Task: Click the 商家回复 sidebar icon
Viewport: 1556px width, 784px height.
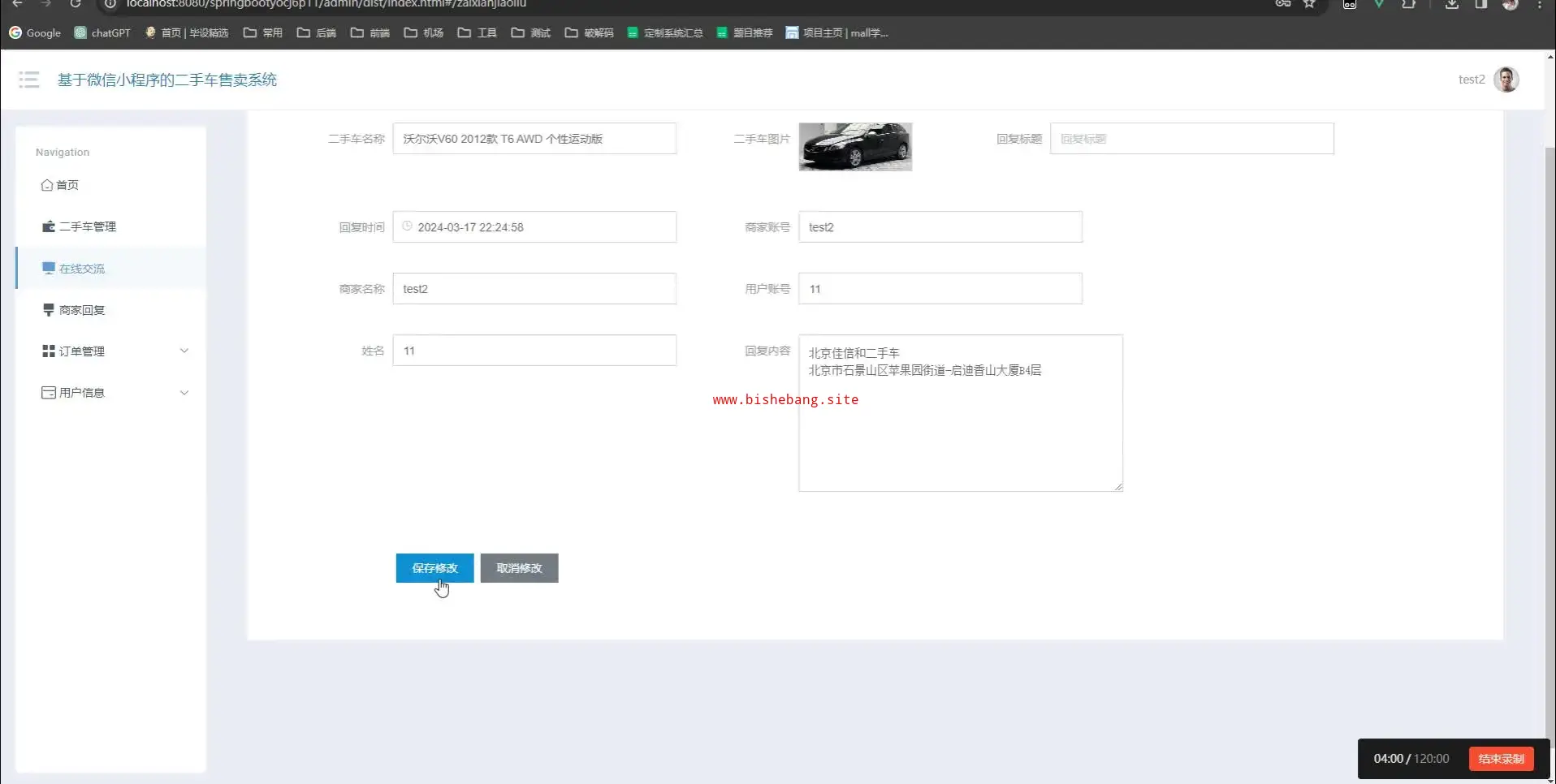Action: 49,310
